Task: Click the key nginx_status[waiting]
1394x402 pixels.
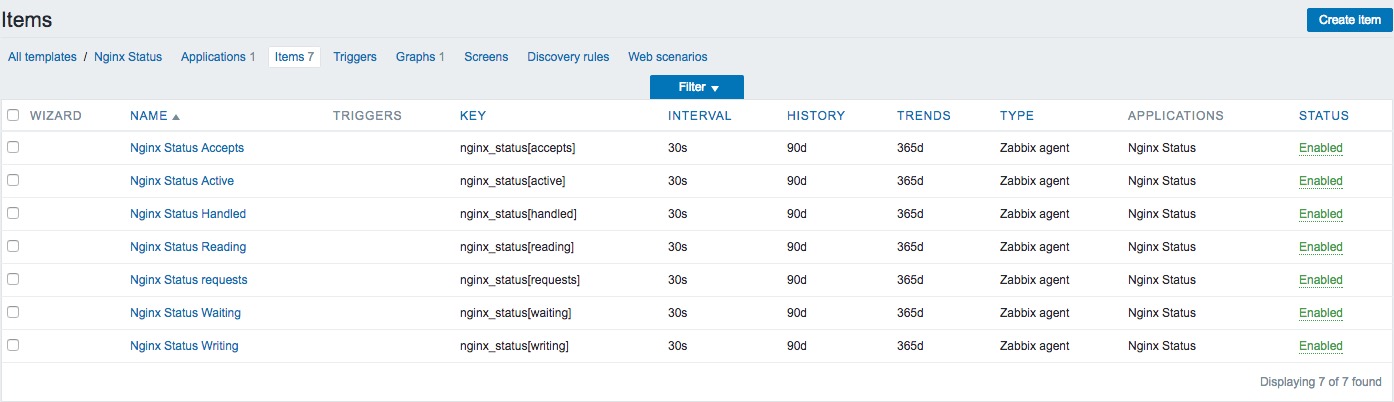Action: pos(516,313)
